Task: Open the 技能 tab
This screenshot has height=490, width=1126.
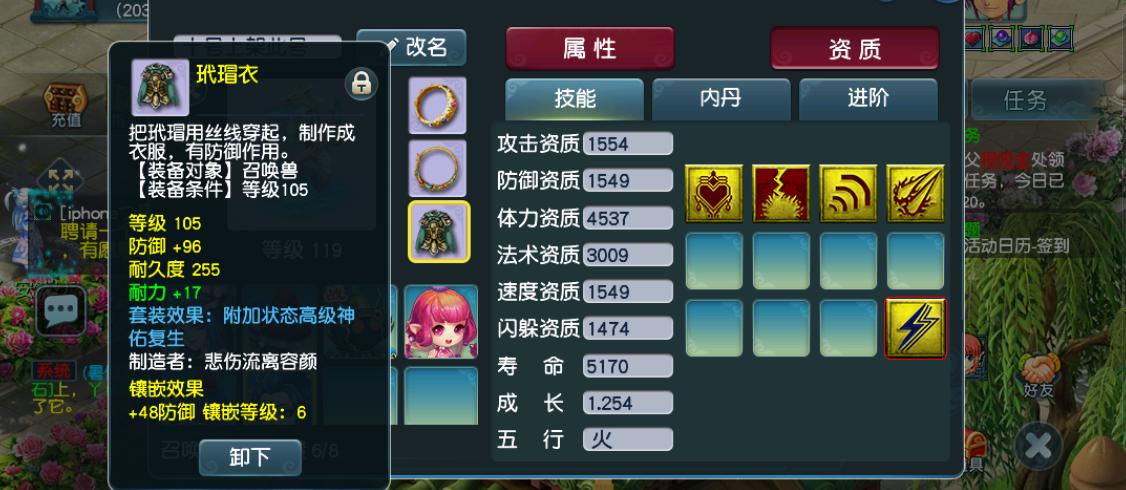Action: 574,99
